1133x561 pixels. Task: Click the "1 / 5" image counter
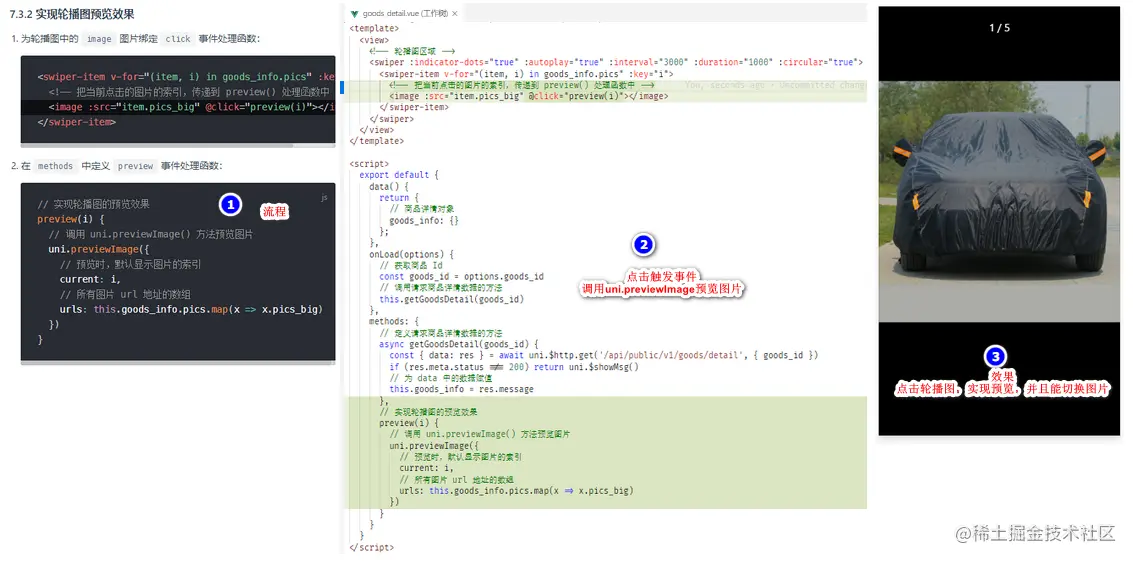999,28
